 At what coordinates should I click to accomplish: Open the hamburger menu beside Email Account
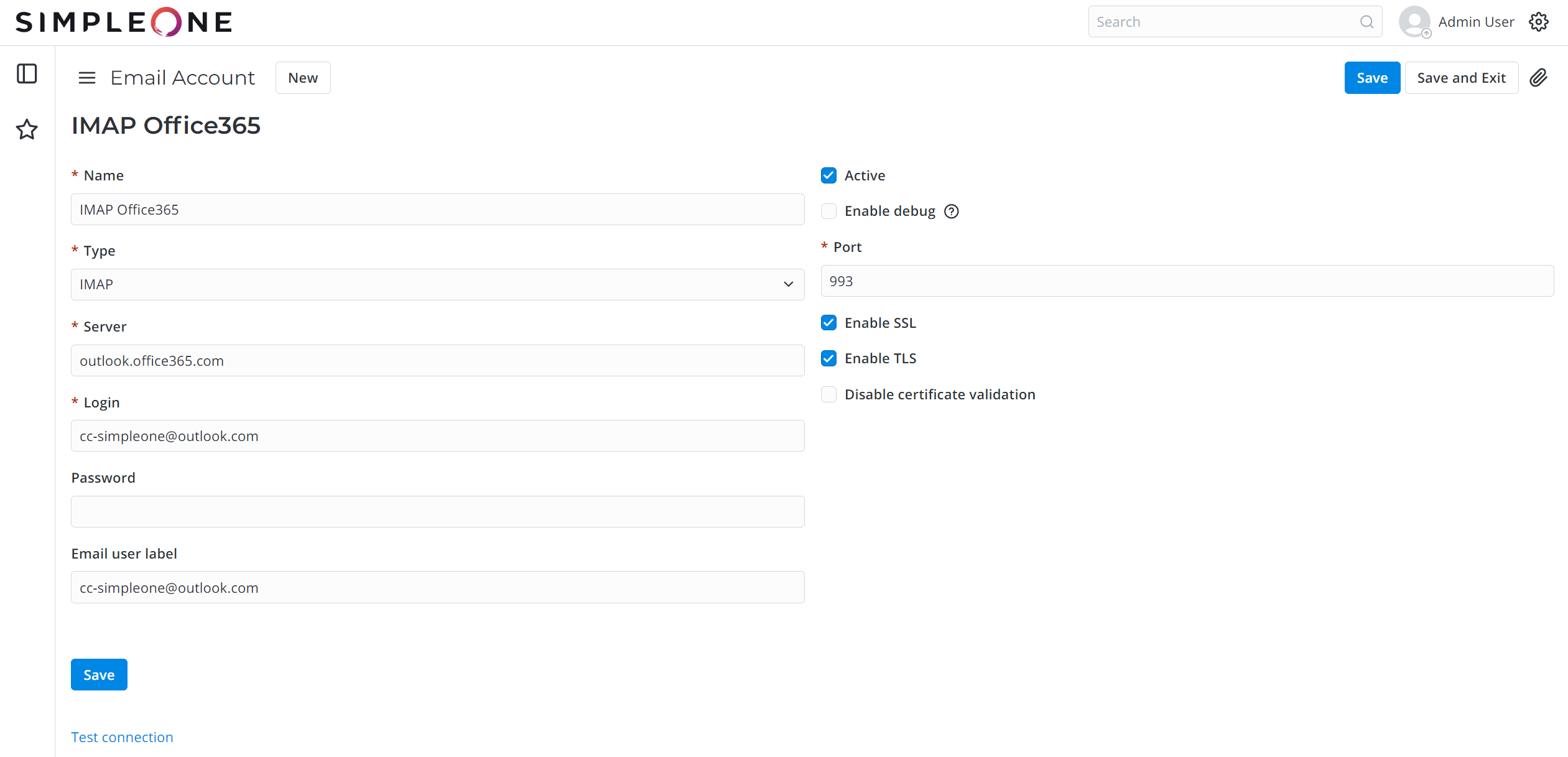pos(87,78)
